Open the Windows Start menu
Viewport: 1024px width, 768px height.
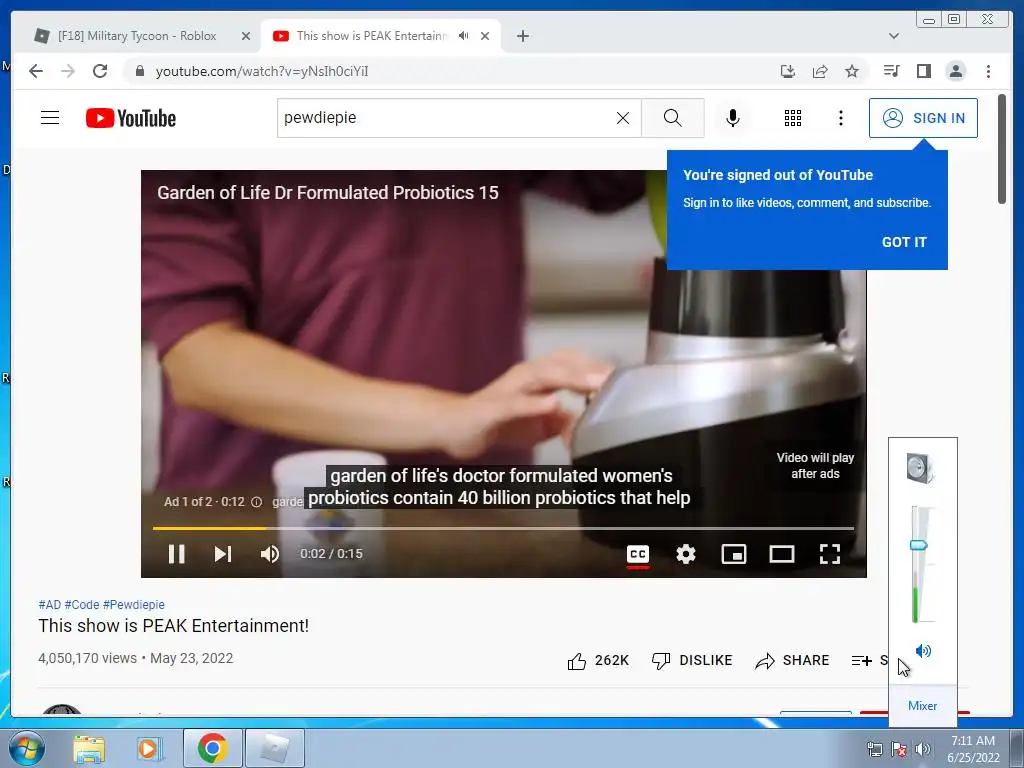pyautogui.click(x=27, y=748)
